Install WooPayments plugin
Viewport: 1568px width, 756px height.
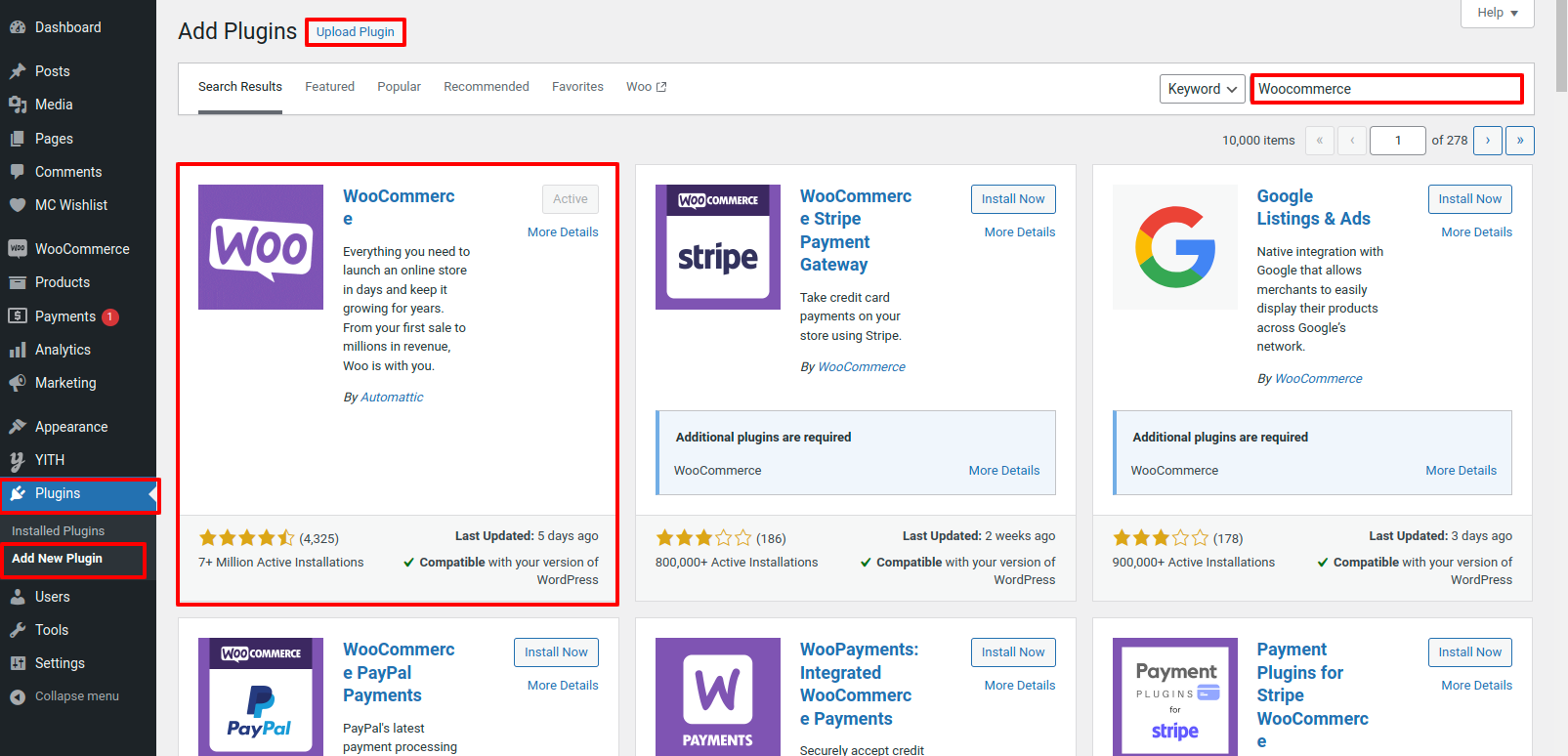pyautogui.click(x=1013, y=652)
